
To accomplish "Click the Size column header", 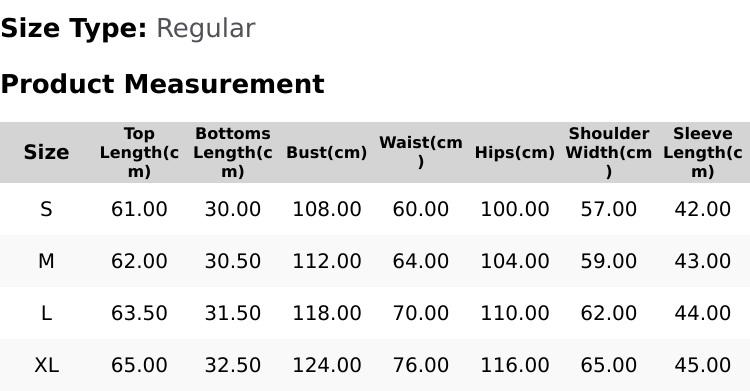I will (x=46, y=152).
